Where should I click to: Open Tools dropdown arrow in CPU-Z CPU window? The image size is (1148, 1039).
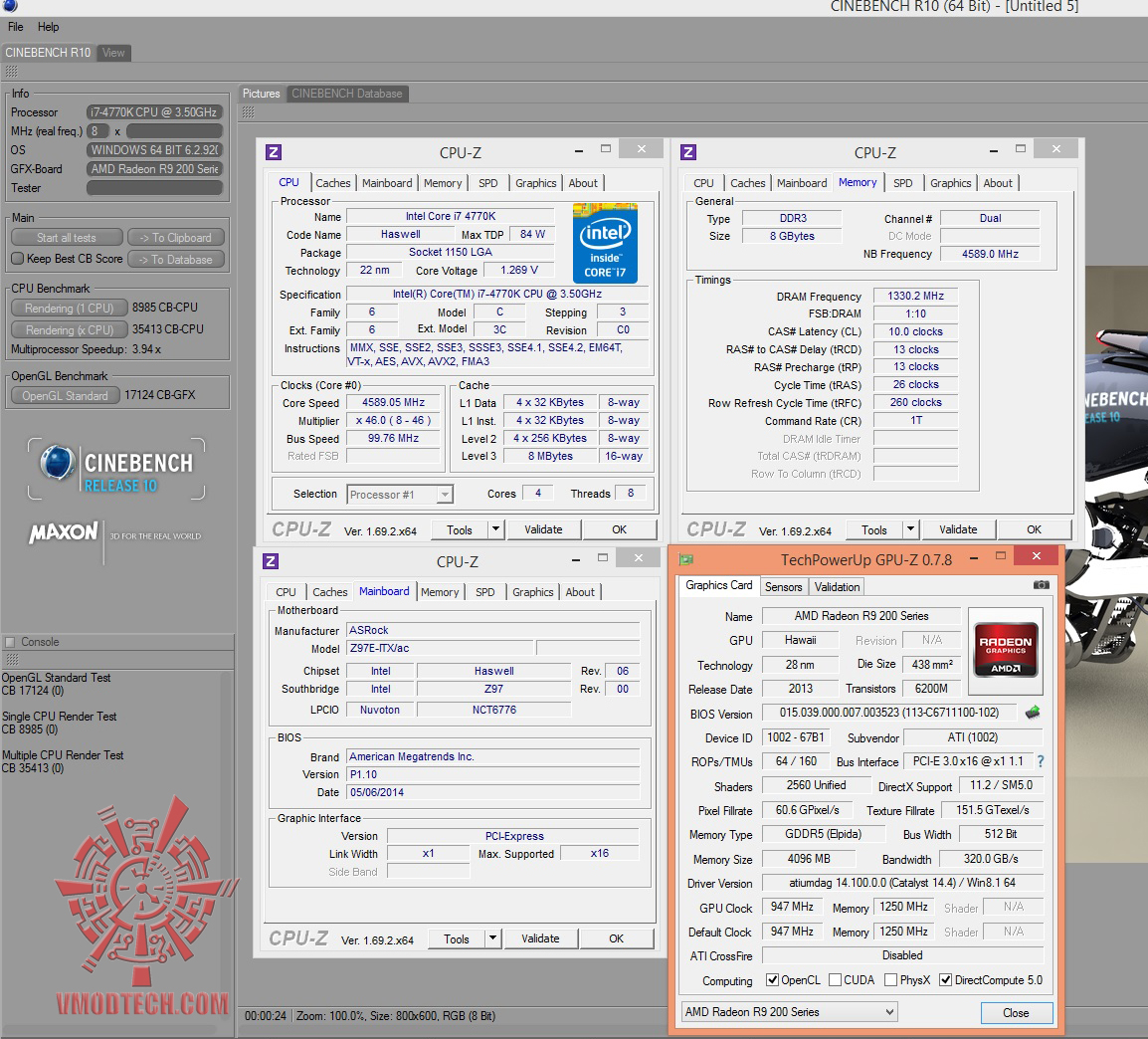pos(495,528)
